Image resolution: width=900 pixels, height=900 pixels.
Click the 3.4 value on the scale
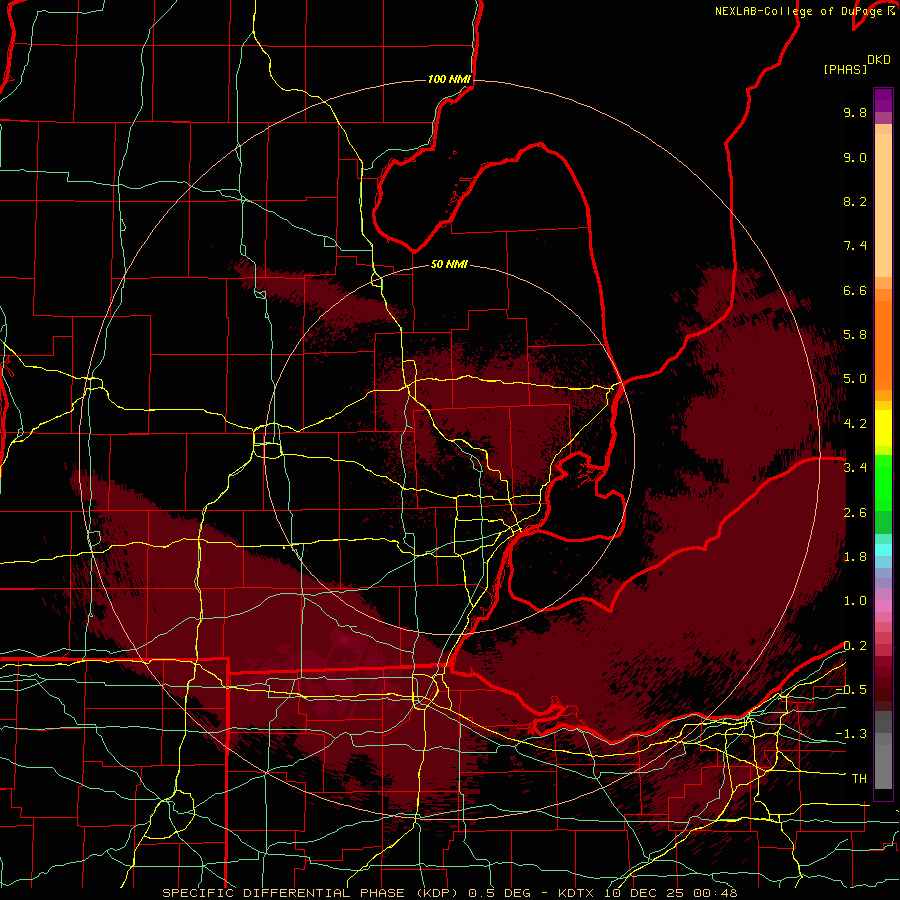click(x=855, y=468)
